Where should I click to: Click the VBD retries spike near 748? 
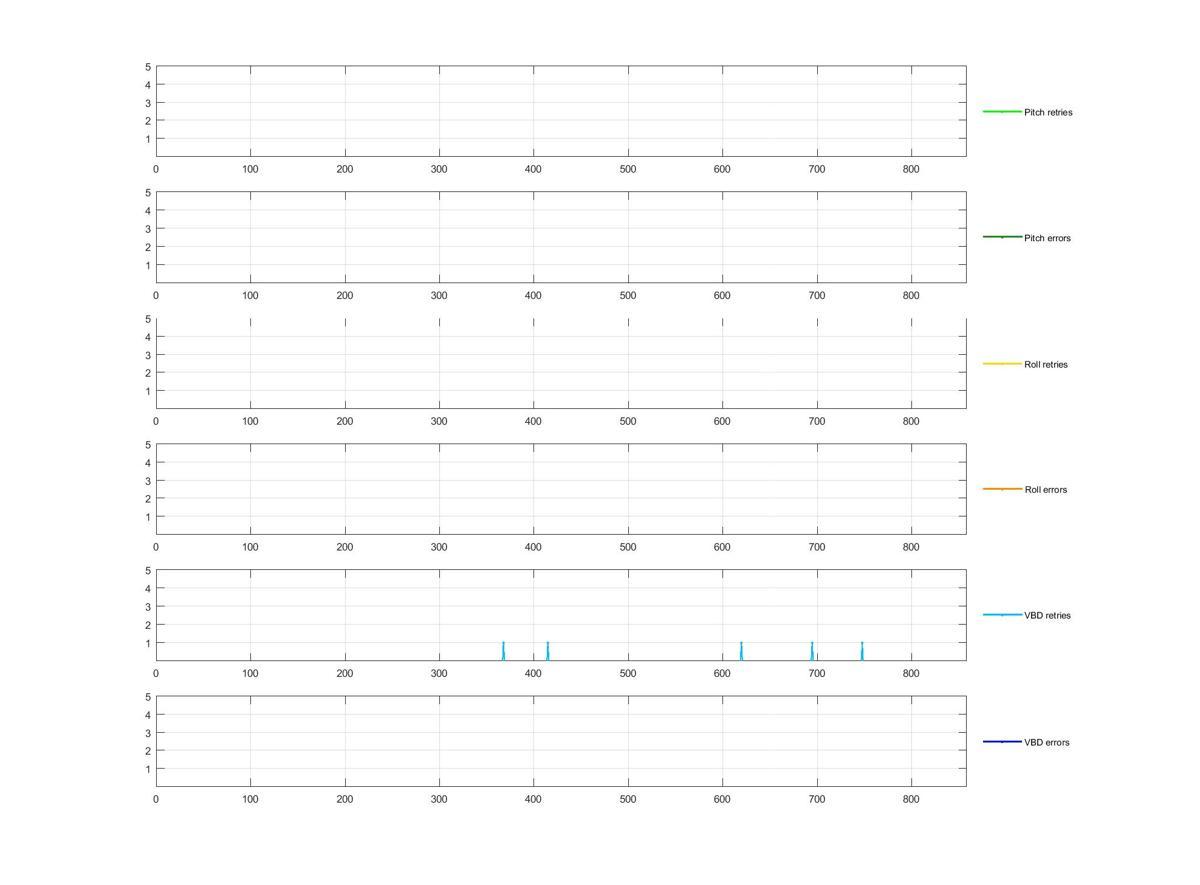click(862, 651)
